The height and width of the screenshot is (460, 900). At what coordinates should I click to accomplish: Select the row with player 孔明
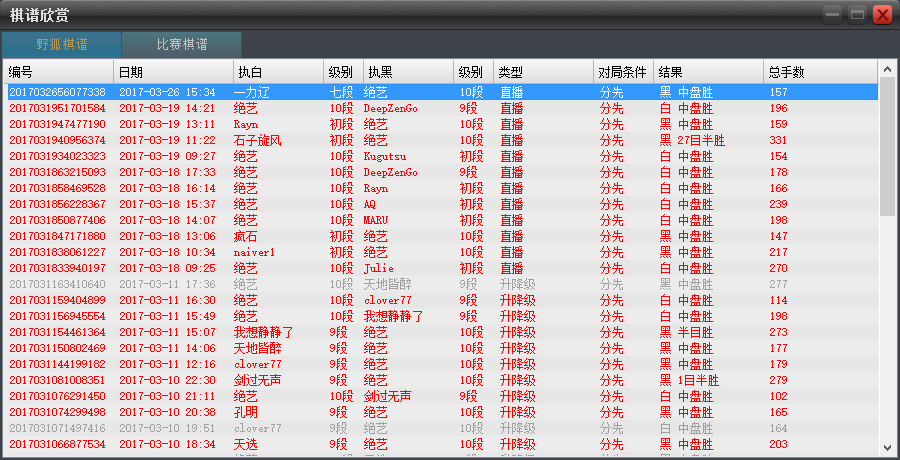pos(443,412)
